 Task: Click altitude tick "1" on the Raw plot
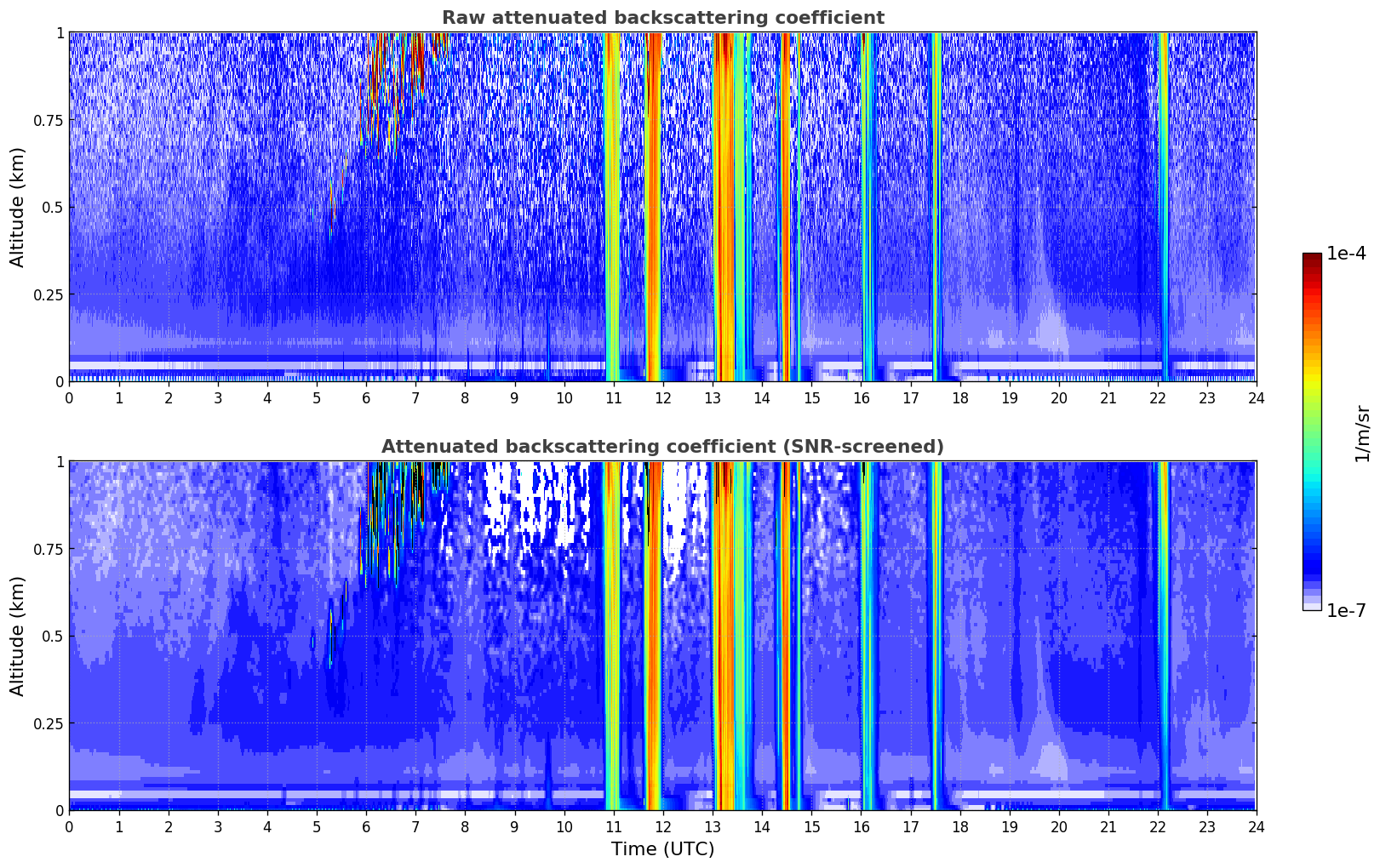(59, 33)
